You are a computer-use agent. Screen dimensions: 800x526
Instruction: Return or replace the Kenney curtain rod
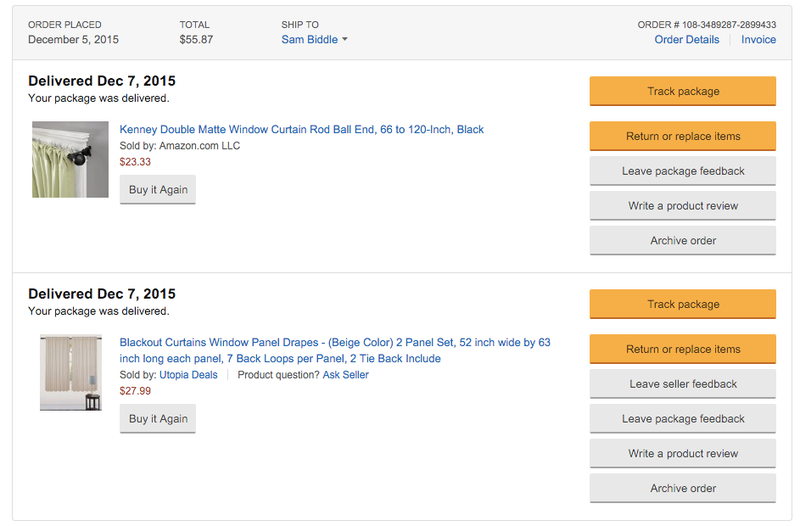683,136
